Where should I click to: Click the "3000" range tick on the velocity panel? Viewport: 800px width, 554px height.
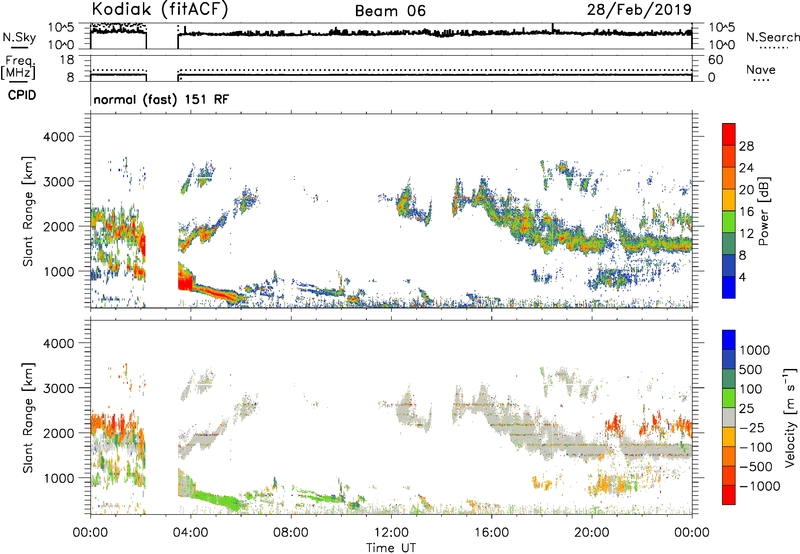(59, 388)
